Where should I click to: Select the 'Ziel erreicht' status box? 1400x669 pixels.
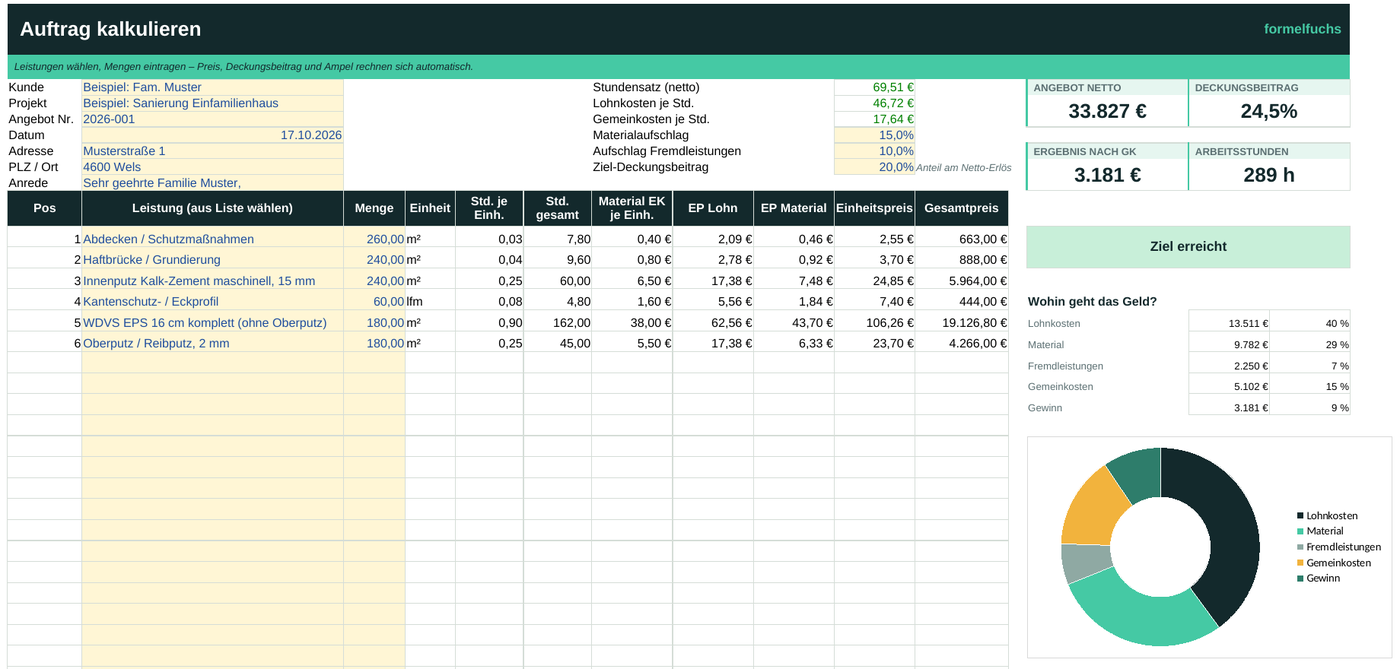click(x=1188, y=247)
